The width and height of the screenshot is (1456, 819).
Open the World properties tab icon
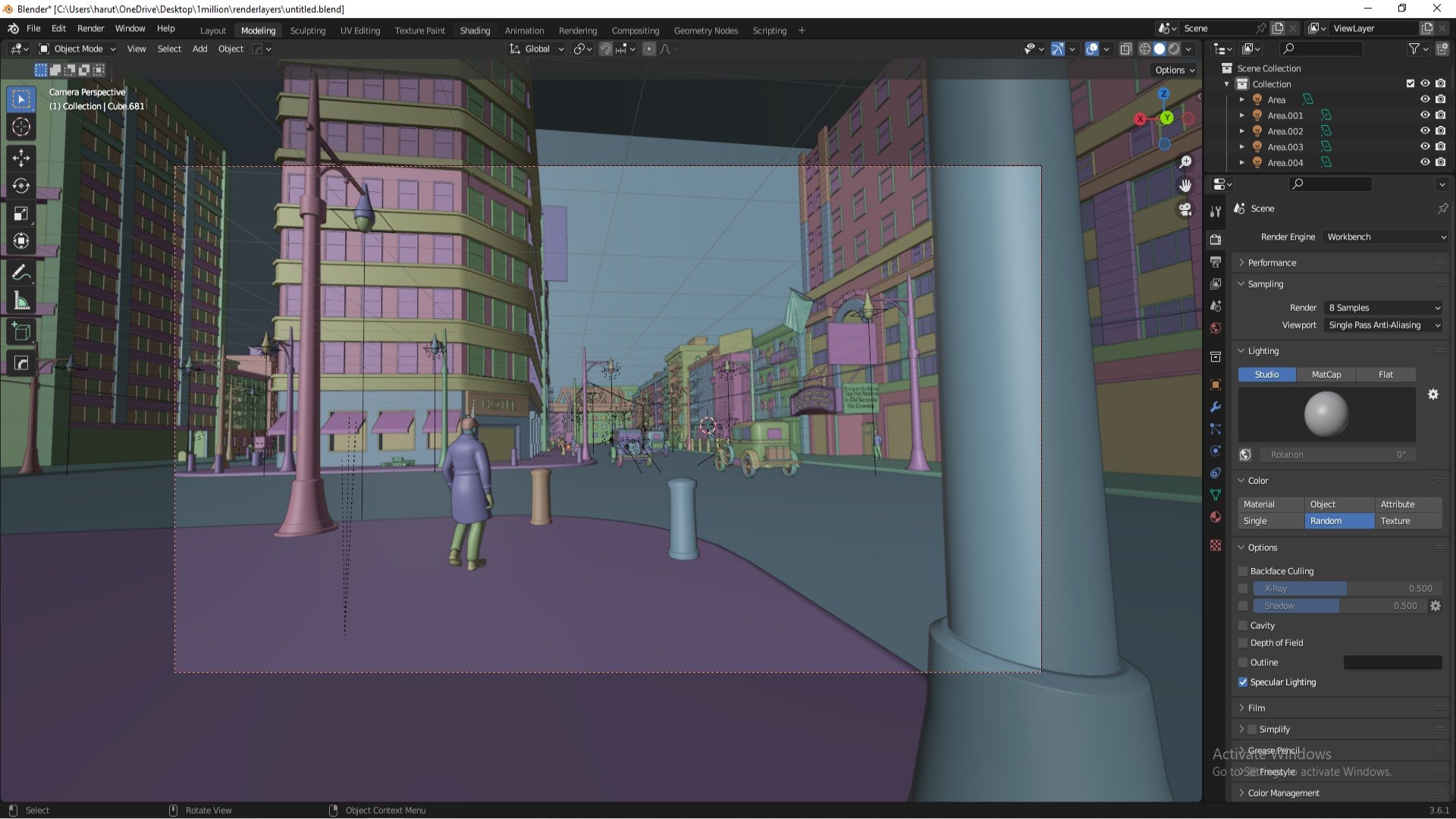coord(1216,328)
